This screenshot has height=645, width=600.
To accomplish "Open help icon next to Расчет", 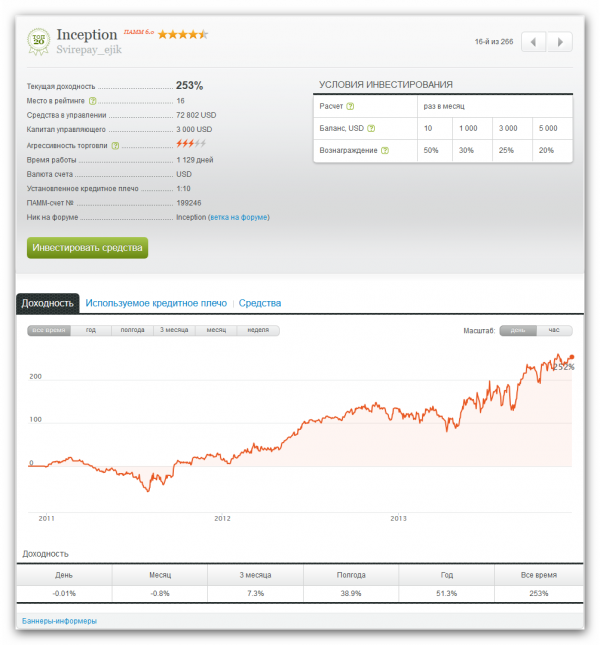I will (350, 107).
